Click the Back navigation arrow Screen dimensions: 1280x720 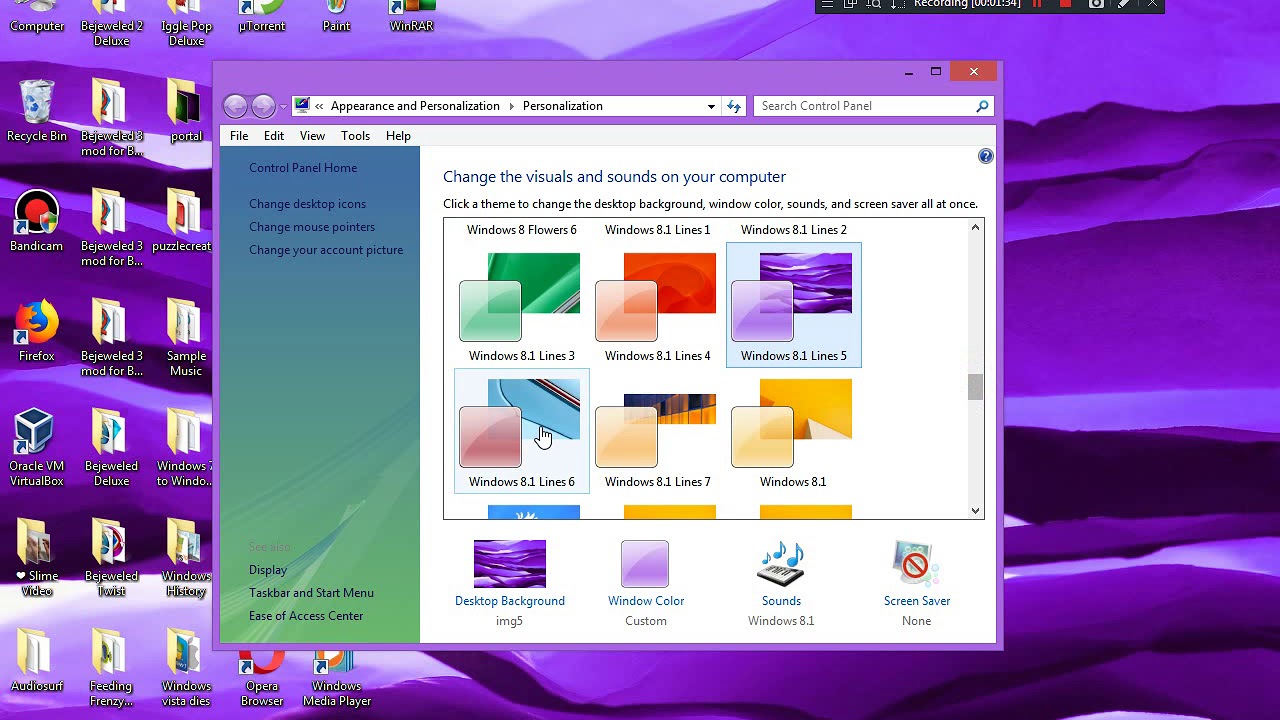coord(235,106)
